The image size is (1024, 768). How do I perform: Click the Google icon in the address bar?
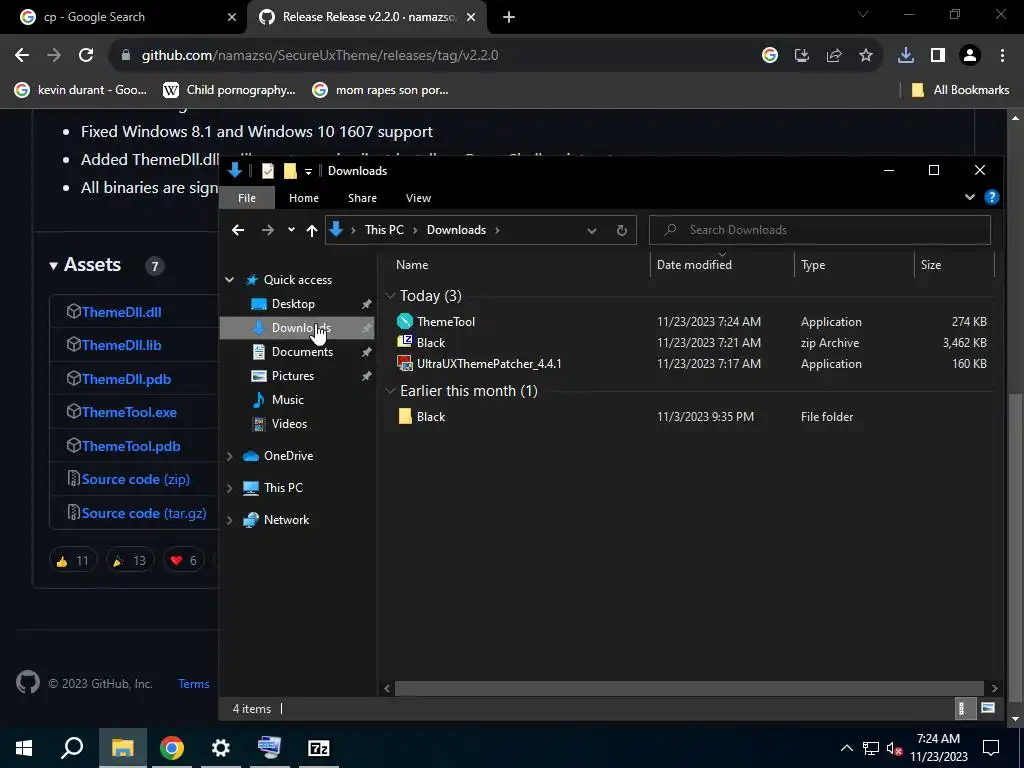[770, 56]
